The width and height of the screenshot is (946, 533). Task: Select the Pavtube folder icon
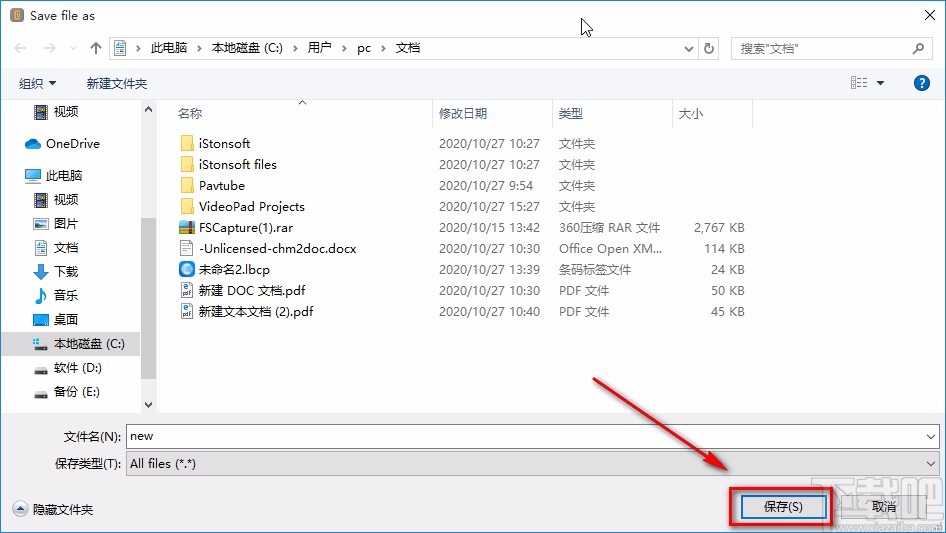187,185
